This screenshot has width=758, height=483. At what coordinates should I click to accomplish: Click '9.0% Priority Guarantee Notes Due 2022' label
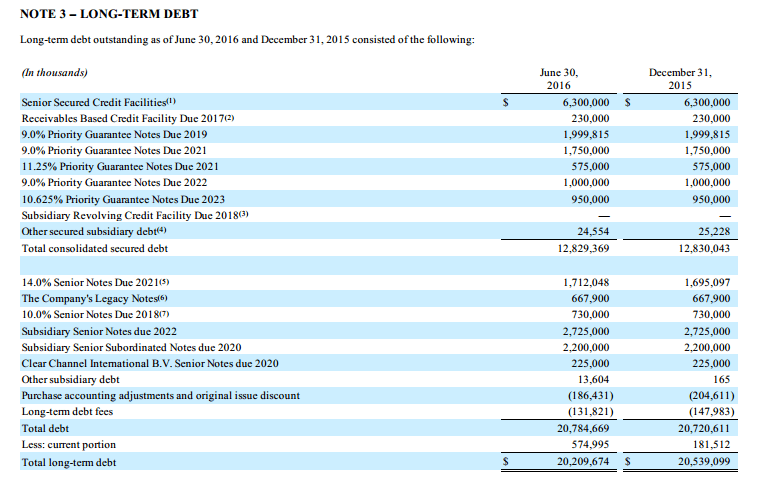click(114, 182)
